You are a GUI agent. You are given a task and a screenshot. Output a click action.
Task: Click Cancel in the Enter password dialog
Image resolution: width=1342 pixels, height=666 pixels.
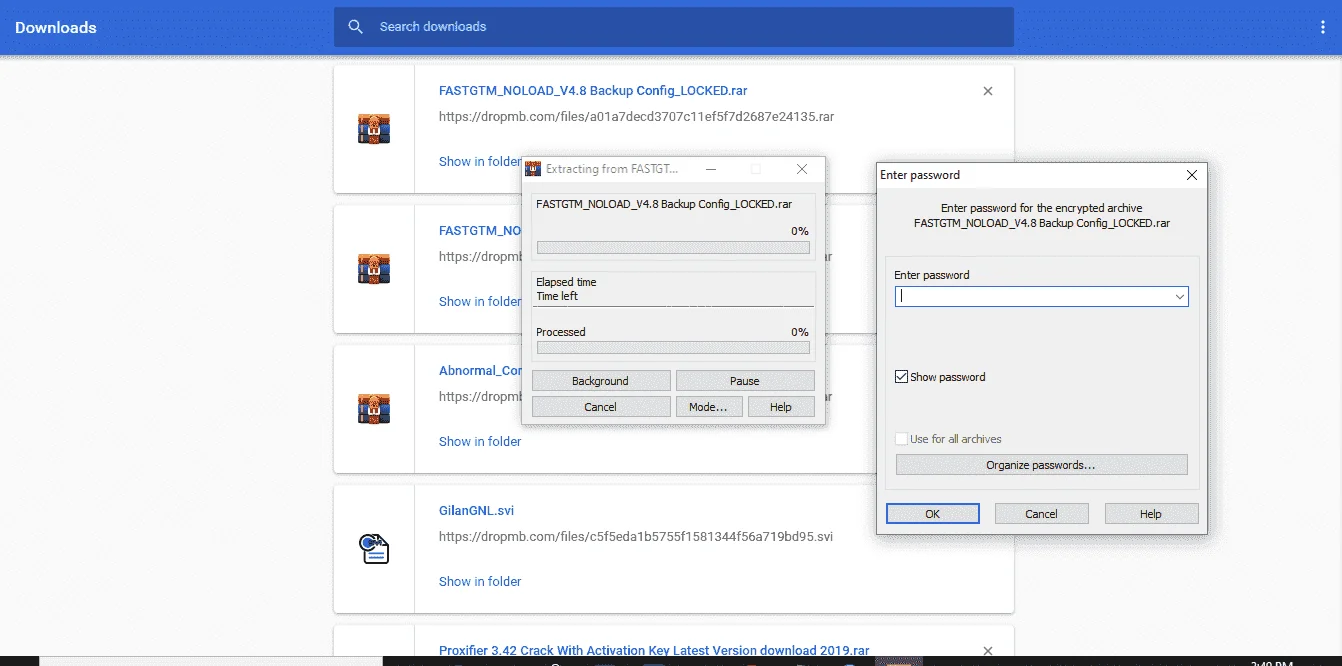coord(1041,514)
